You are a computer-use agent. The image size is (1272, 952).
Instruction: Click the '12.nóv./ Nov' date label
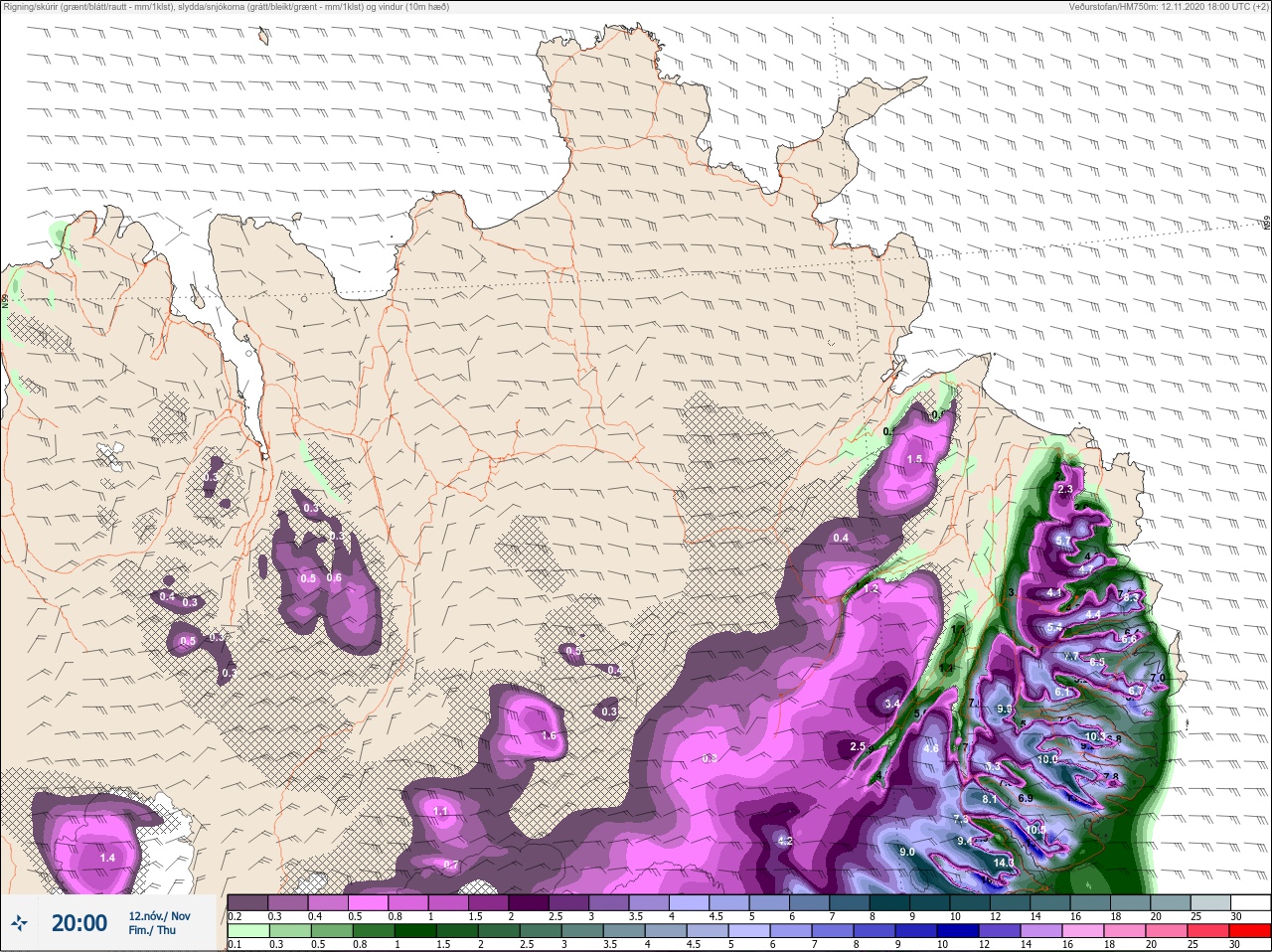point(159,915)
